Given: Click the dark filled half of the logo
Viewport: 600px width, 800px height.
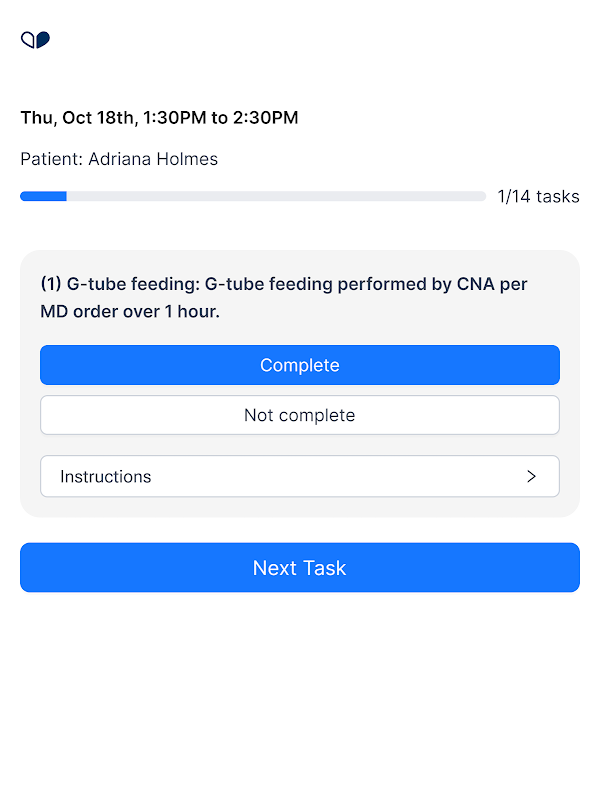Looking at the screenshot, I should coord(43,39).
